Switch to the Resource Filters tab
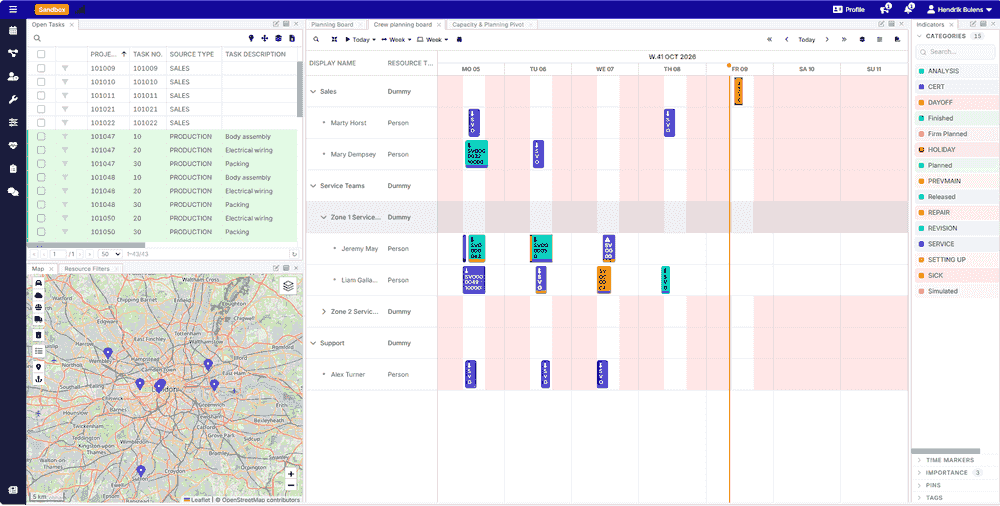Image resolution: width=1000 pixels, height=506 pixels. click(x=87, y=269)
